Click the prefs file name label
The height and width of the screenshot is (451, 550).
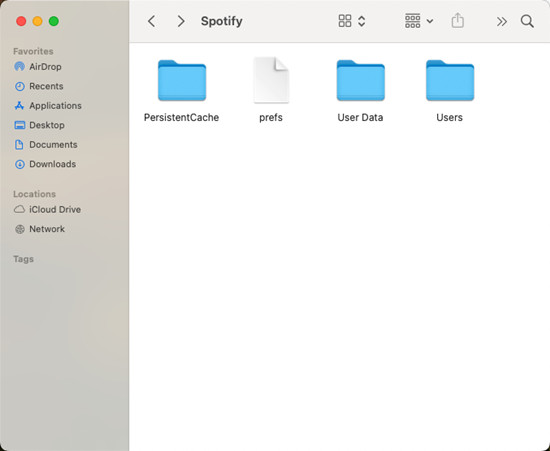271,117
